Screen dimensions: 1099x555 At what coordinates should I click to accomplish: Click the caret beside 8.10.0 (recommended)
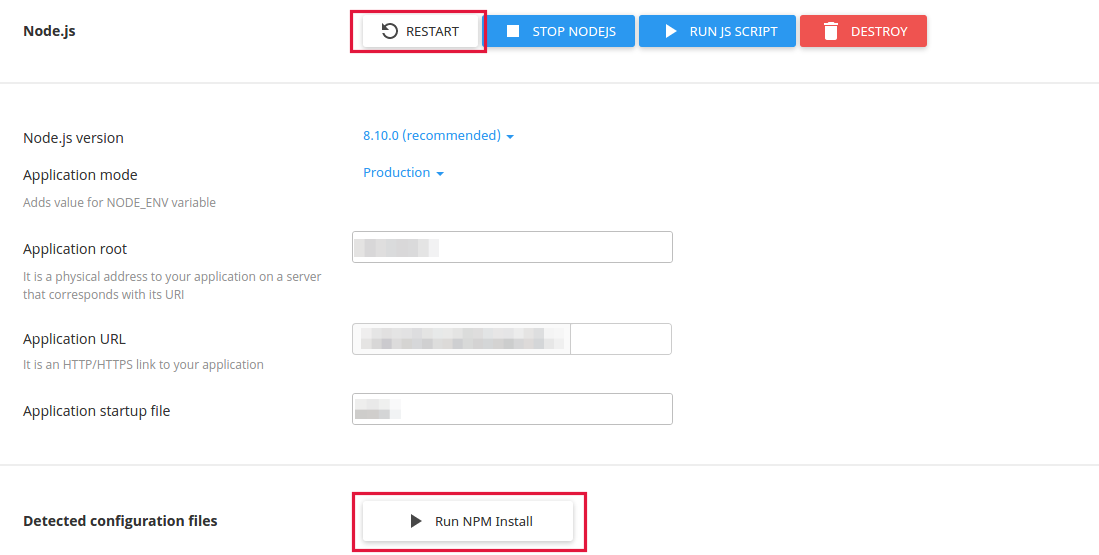pos(510,137)
